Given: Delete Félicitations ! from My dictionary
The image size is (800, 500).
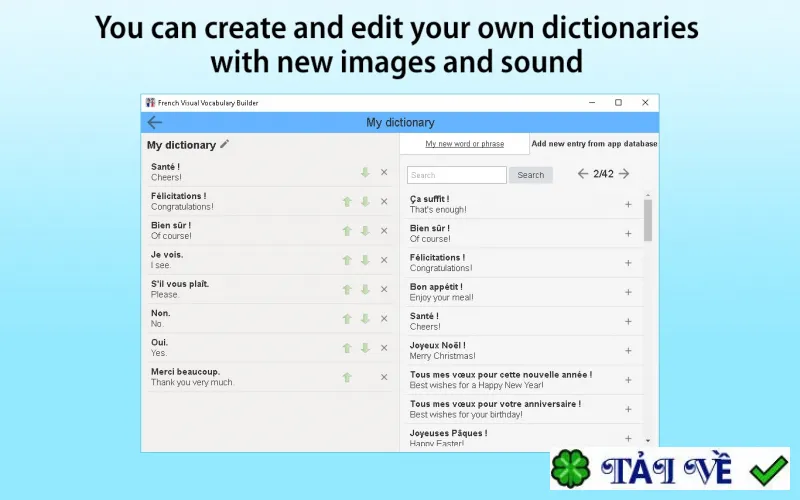Looking at the screenshot, I should [x=384, y=202].
